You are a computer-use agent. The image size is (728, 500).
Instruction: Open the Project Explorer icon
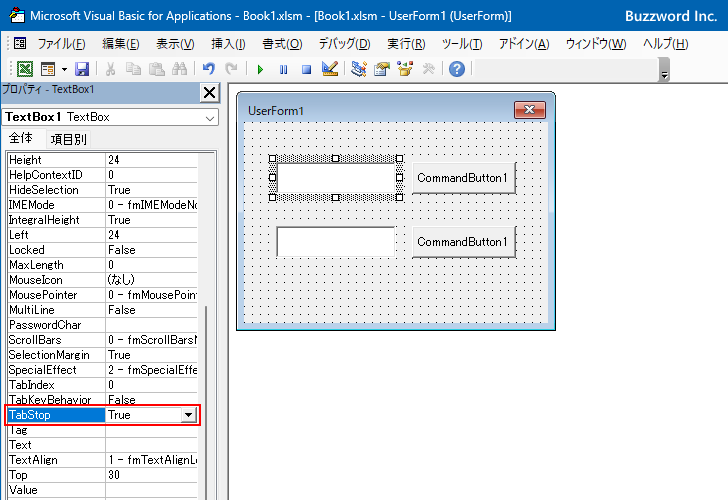359,69
